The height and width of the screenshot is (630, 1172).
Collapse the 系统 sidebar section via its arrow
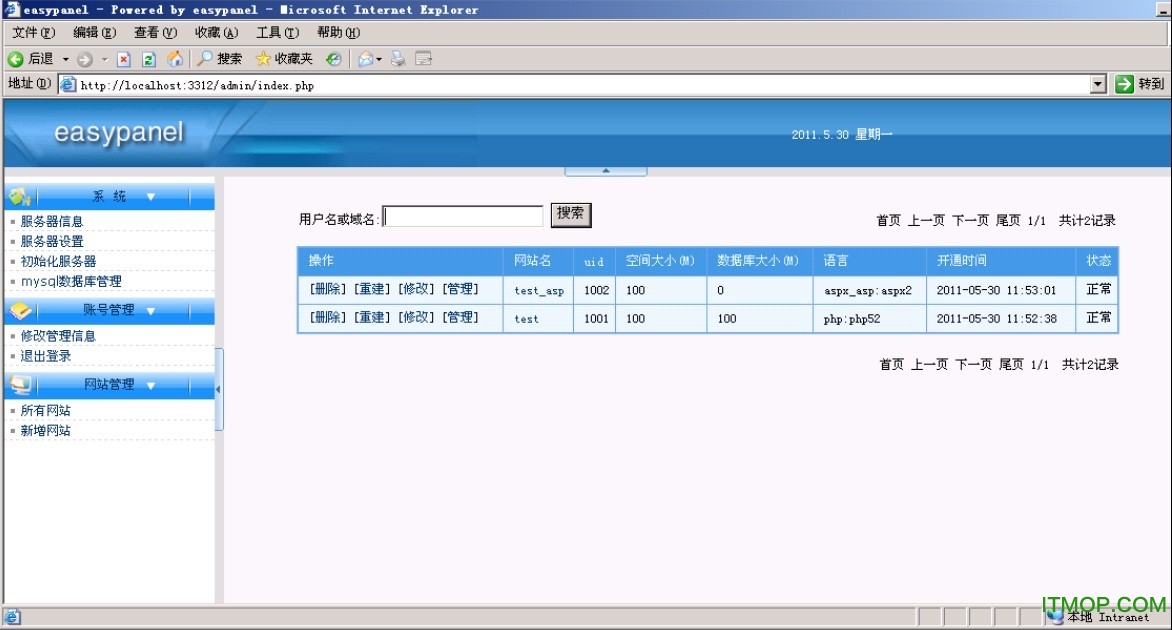[x=149, y=197]
